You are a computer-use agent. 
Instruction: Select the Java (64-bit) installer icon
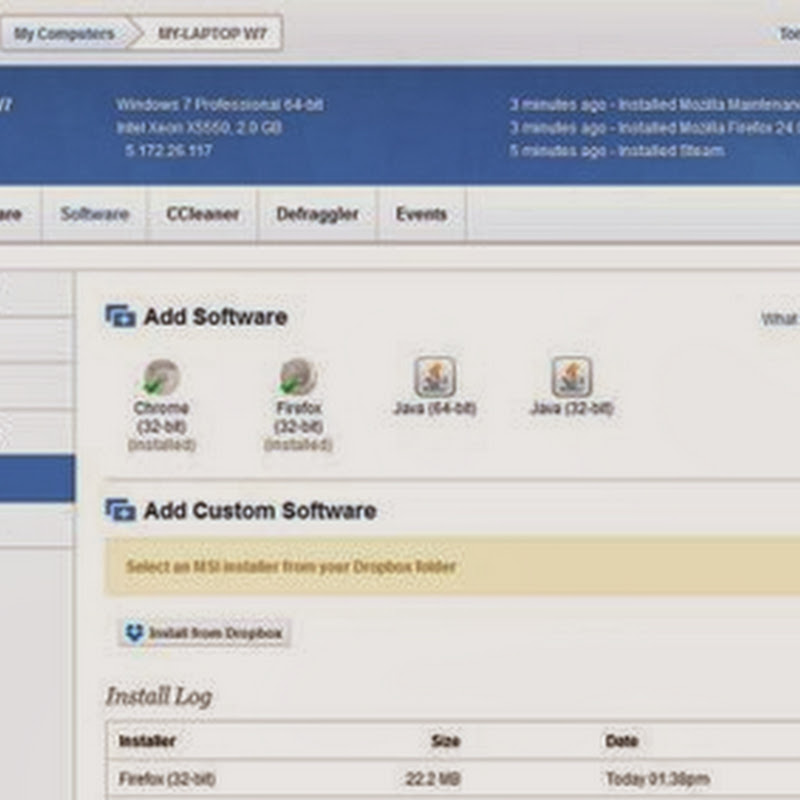pyautogui.click(x=435, y=377)
